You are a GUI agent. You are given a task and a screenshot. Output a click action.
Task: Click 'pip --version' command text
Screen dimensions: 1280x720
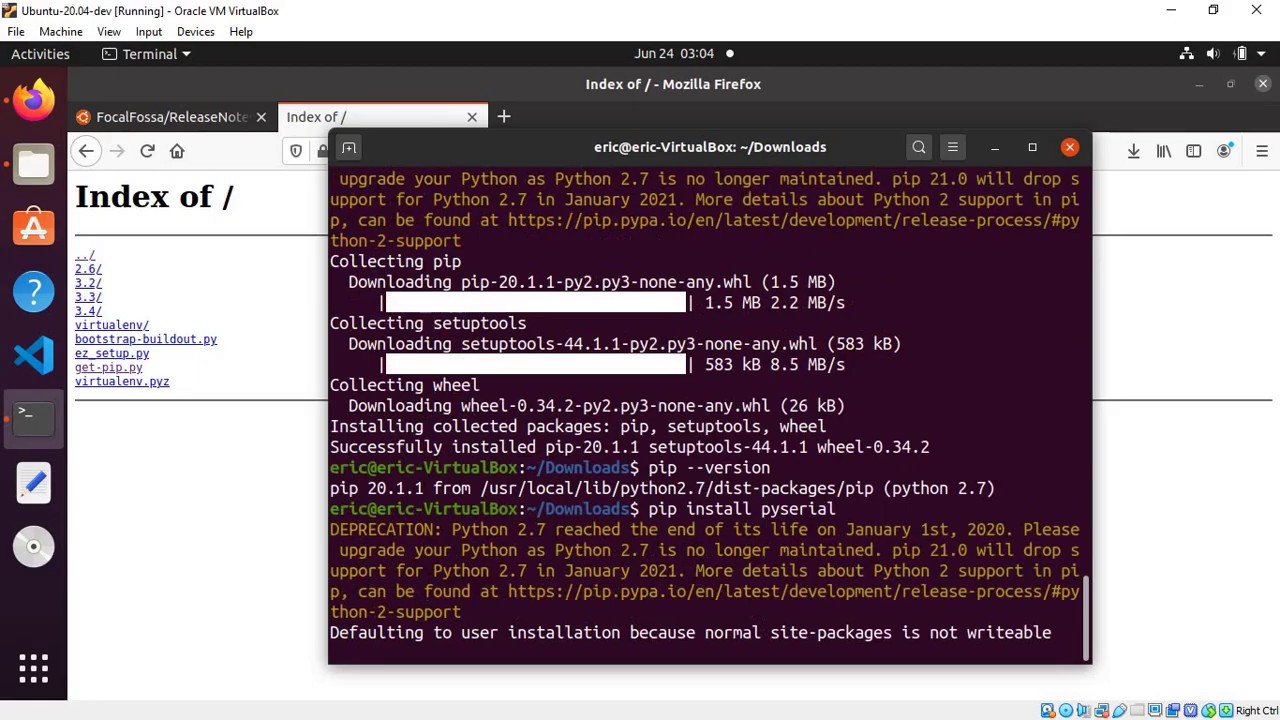pos(709,468)
